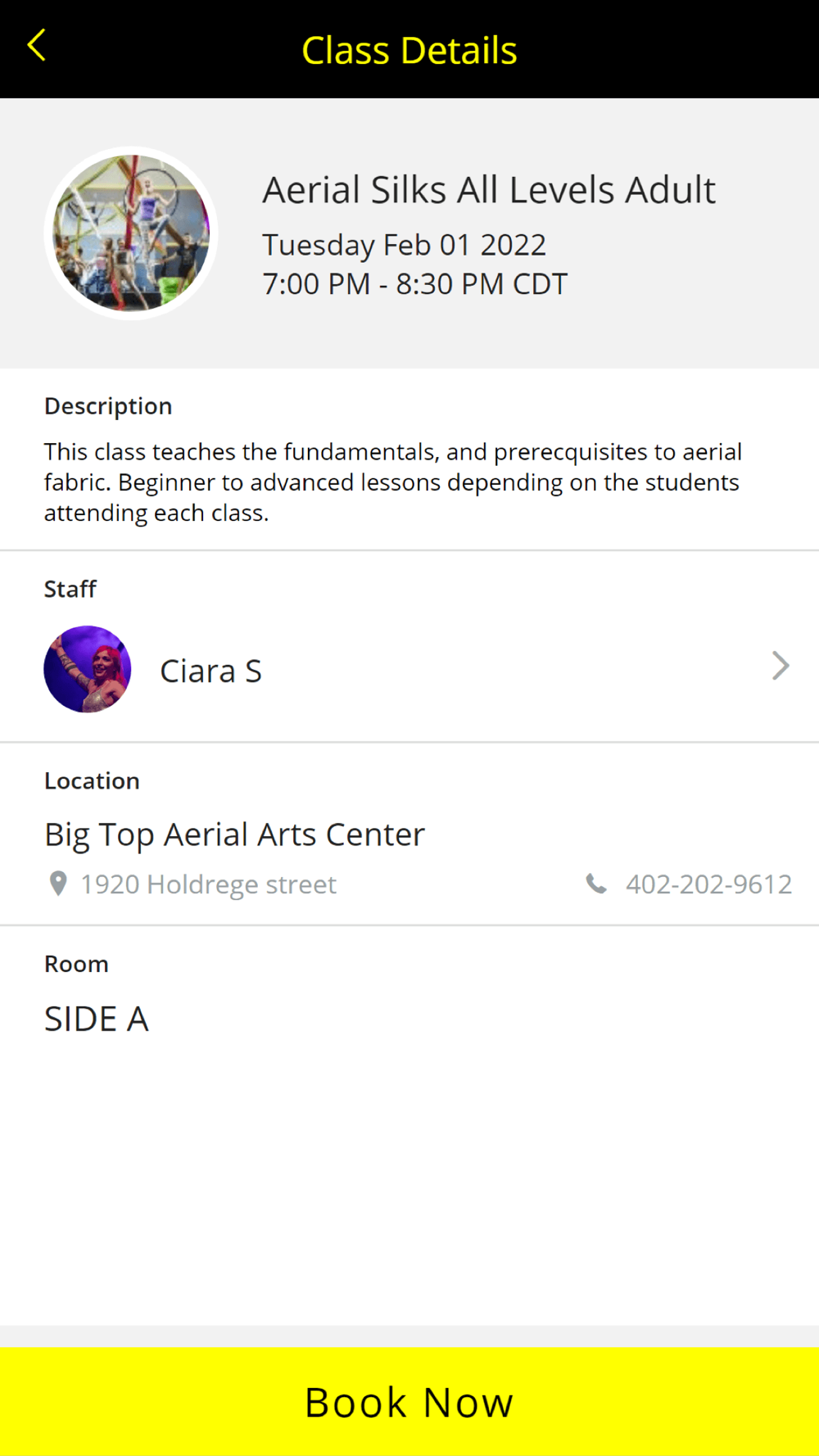Tap the map pin location icon
This screenshot has width=819, height=1456.
click(x=58, y=884)
